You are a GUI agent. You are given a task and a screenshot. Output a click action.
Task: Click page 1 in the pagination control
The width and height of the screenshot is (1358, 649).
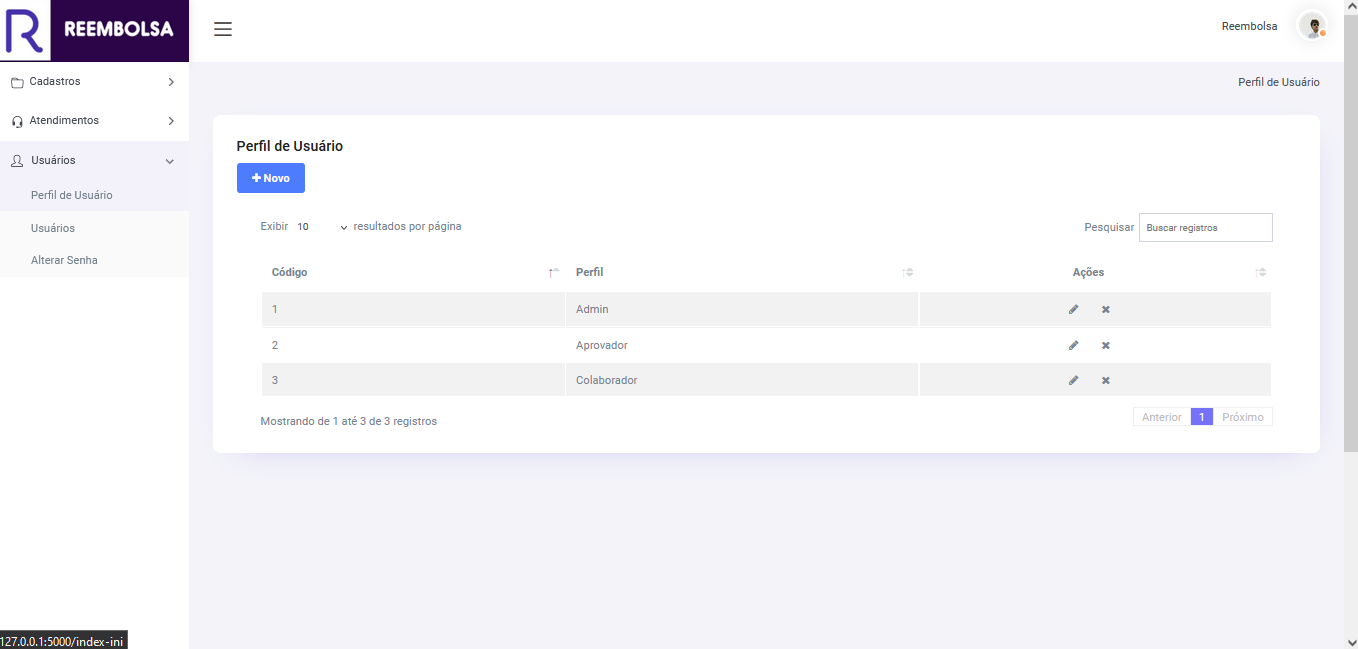(x=1201, y=416)
